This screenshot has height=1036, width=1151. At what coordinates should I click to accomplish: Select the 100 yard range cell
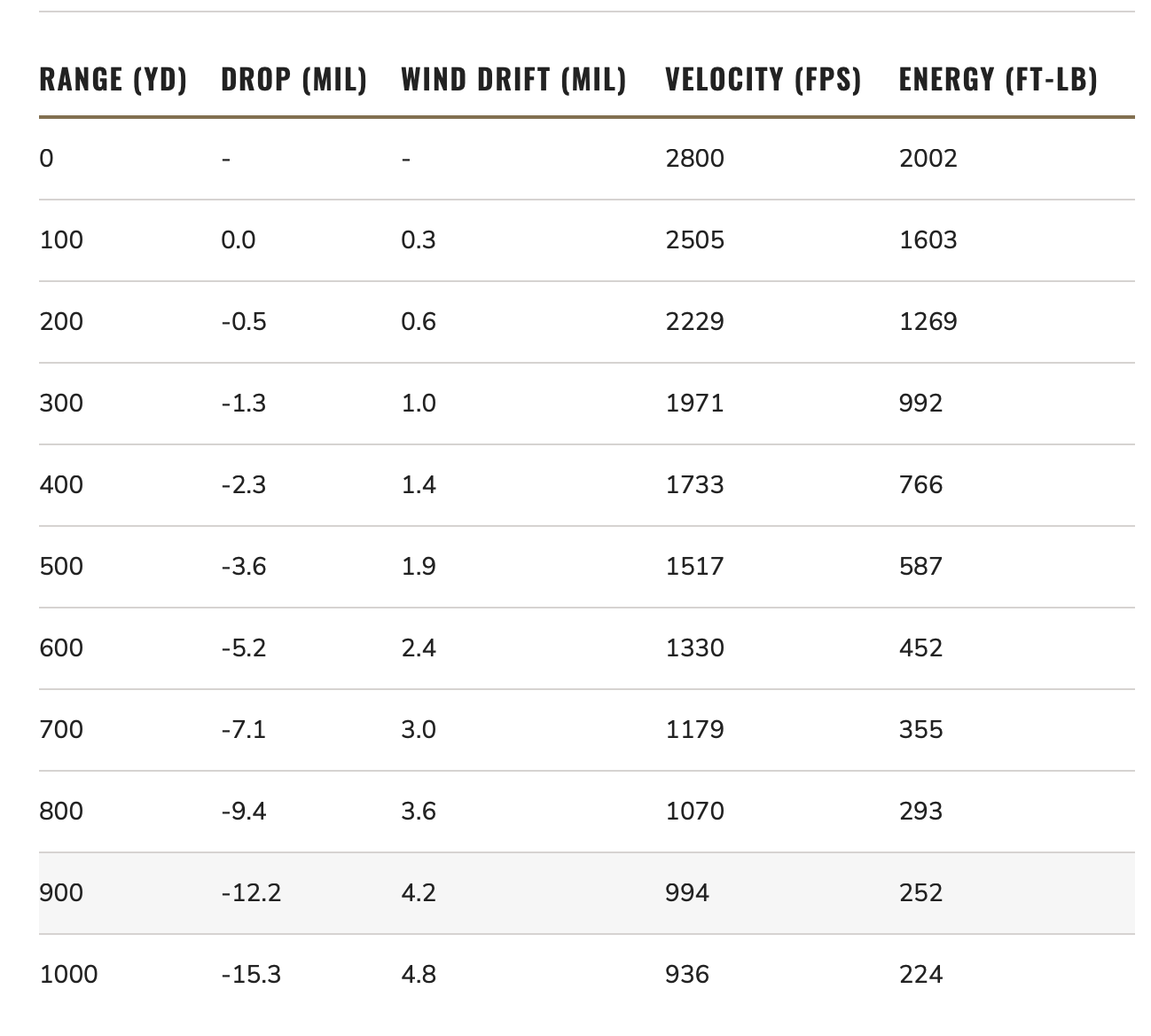tap(61, 240)
